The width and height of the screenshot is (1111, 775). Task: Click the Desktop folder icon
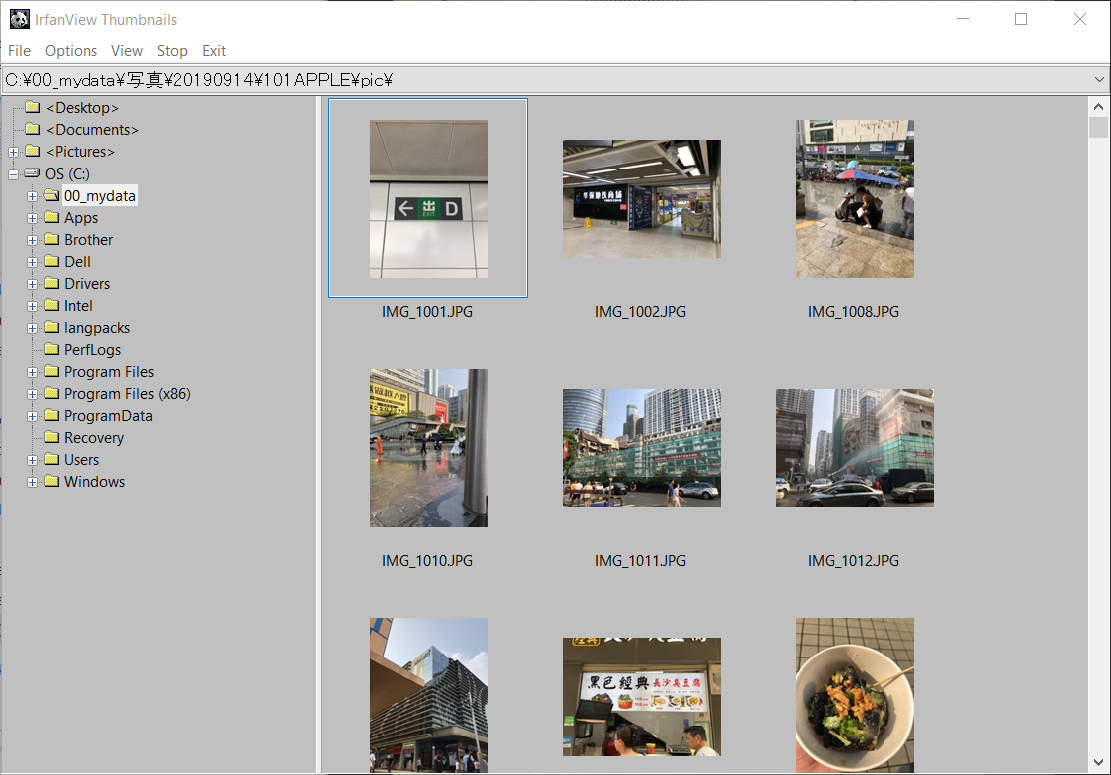point(33,107)
